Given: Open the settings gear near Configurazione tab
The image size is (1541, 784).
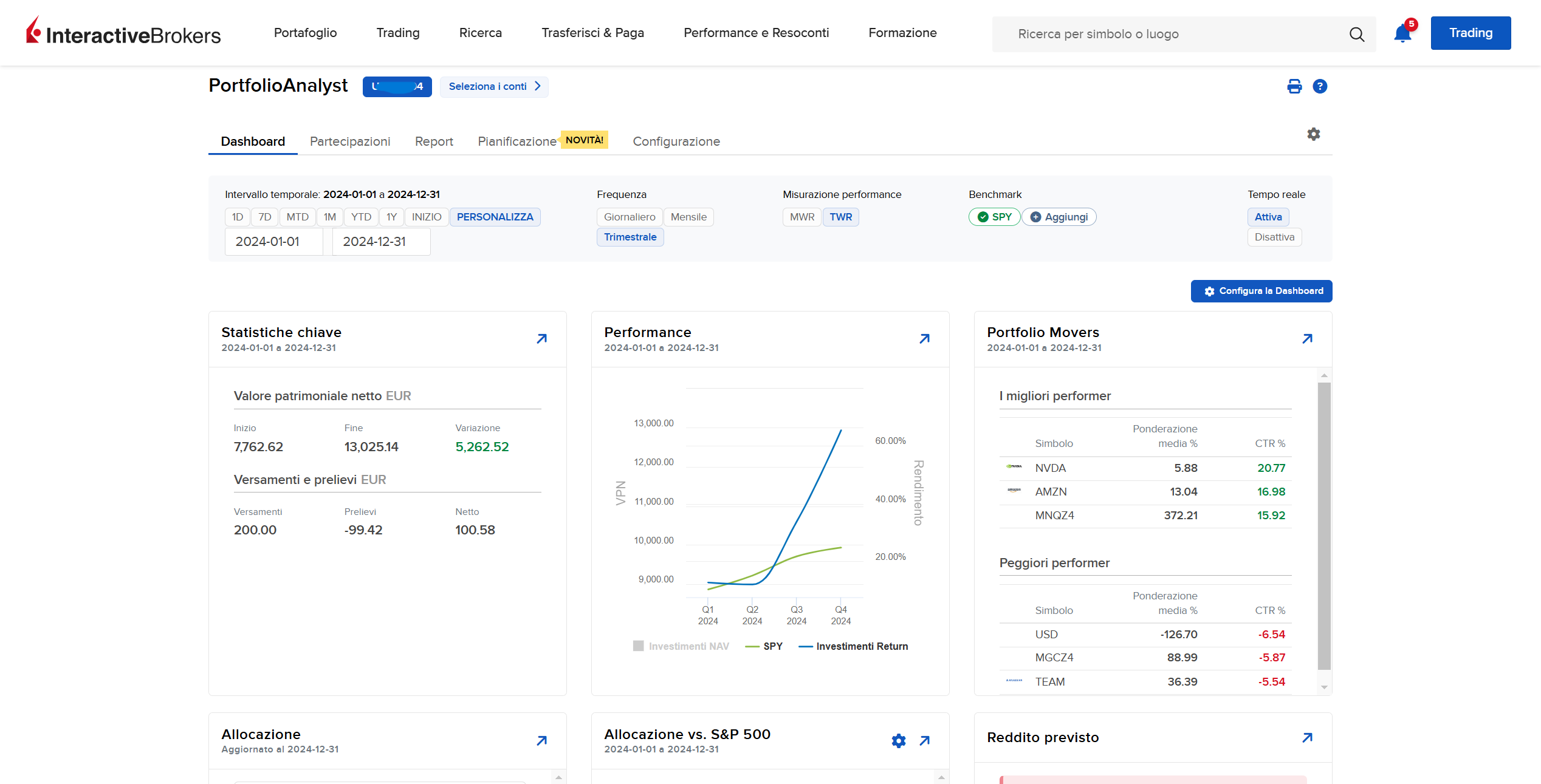Looking at the screenshot, I should [x=1314, y=134].
